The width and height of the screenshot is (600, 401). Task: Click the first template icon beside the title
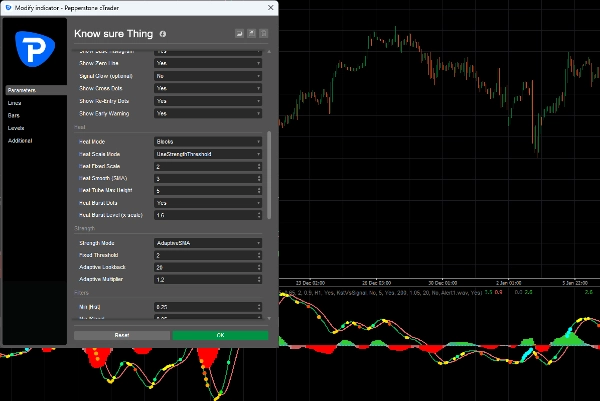(239, 34)
